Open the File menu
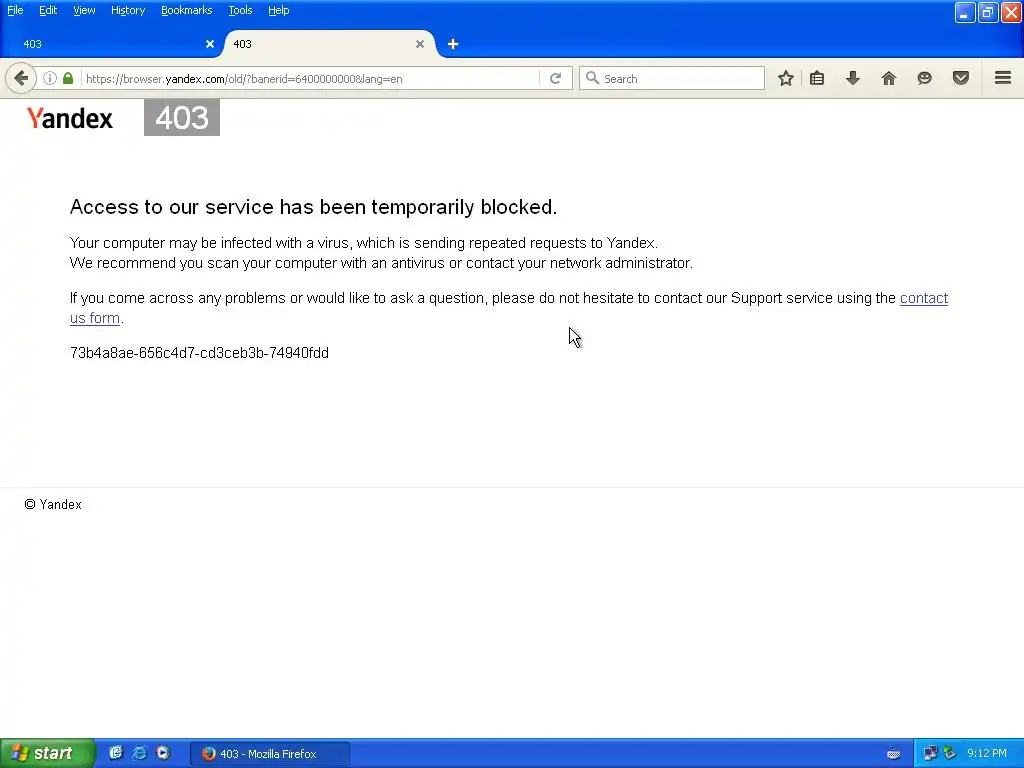The image size is (1024, 768). pyautogui.click(x=15, y=10)
